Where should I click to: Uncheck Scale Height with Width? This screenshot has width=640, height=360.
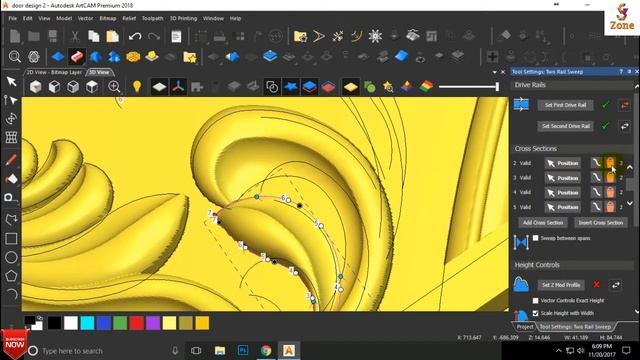536,313
